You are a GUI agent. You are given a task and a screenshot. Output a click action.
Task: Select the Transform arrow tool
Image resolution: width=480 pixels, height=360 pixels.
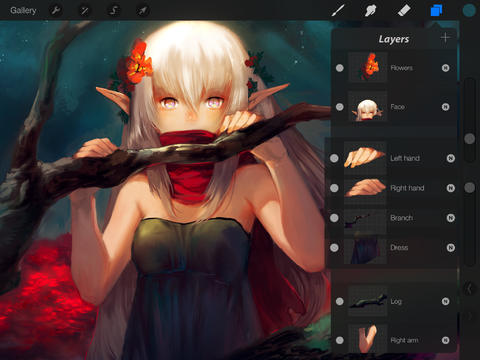tap(142, 11)
